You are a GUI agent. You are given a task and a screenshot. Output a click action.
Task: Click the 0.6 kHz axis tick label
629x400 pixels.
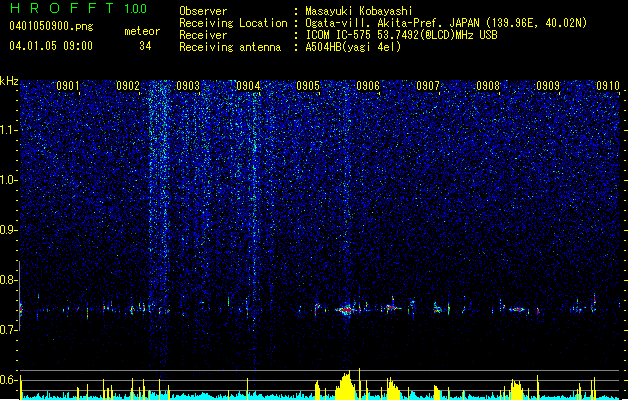click(x=8, y=380)
